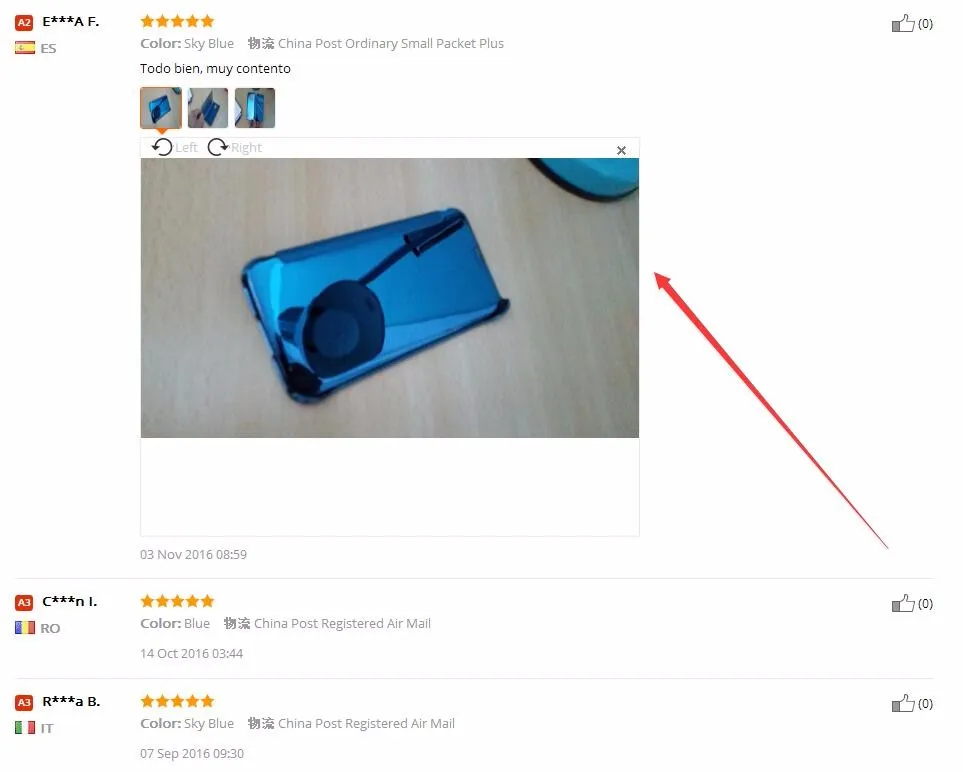Click the Romania flag icon

click(x=25, y=628)
